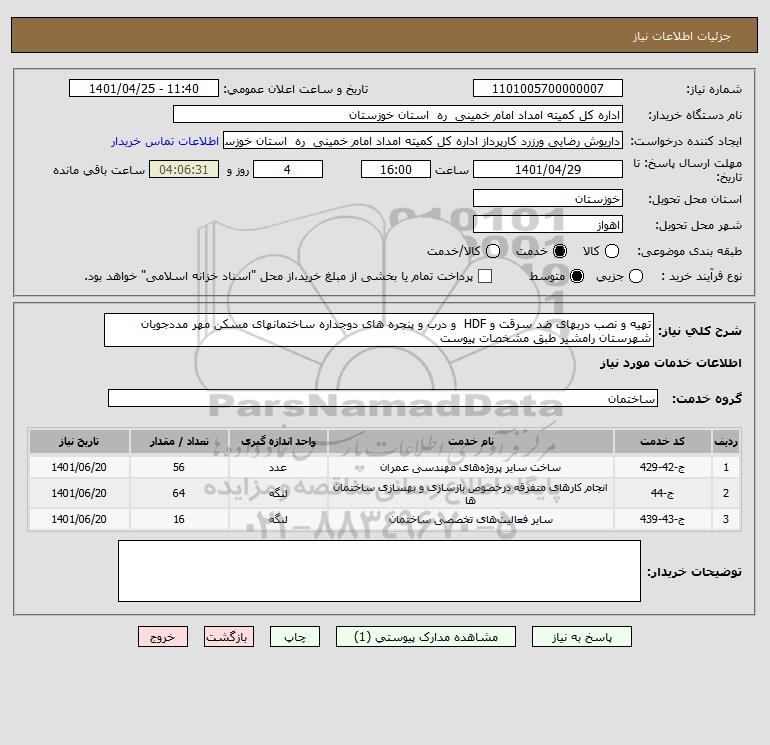Click the تاریخ نیاز column header
Viewport: 770px width, 745px height.
tap(79, 441)
